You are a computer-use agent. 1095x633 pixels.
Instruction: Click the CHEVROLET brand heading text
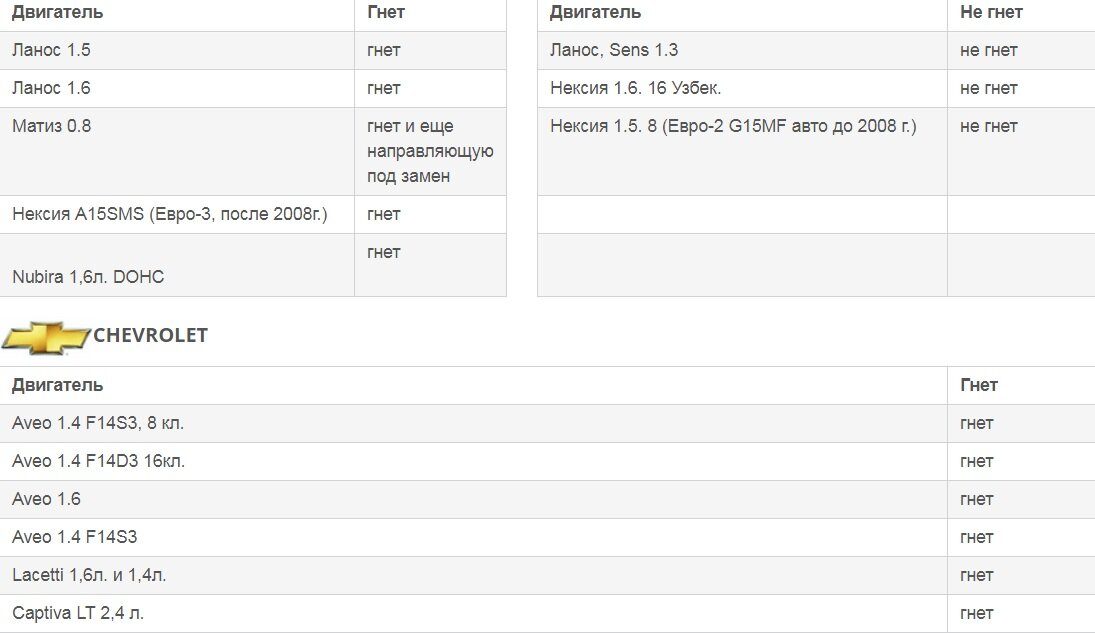click(x=150, y=335)
